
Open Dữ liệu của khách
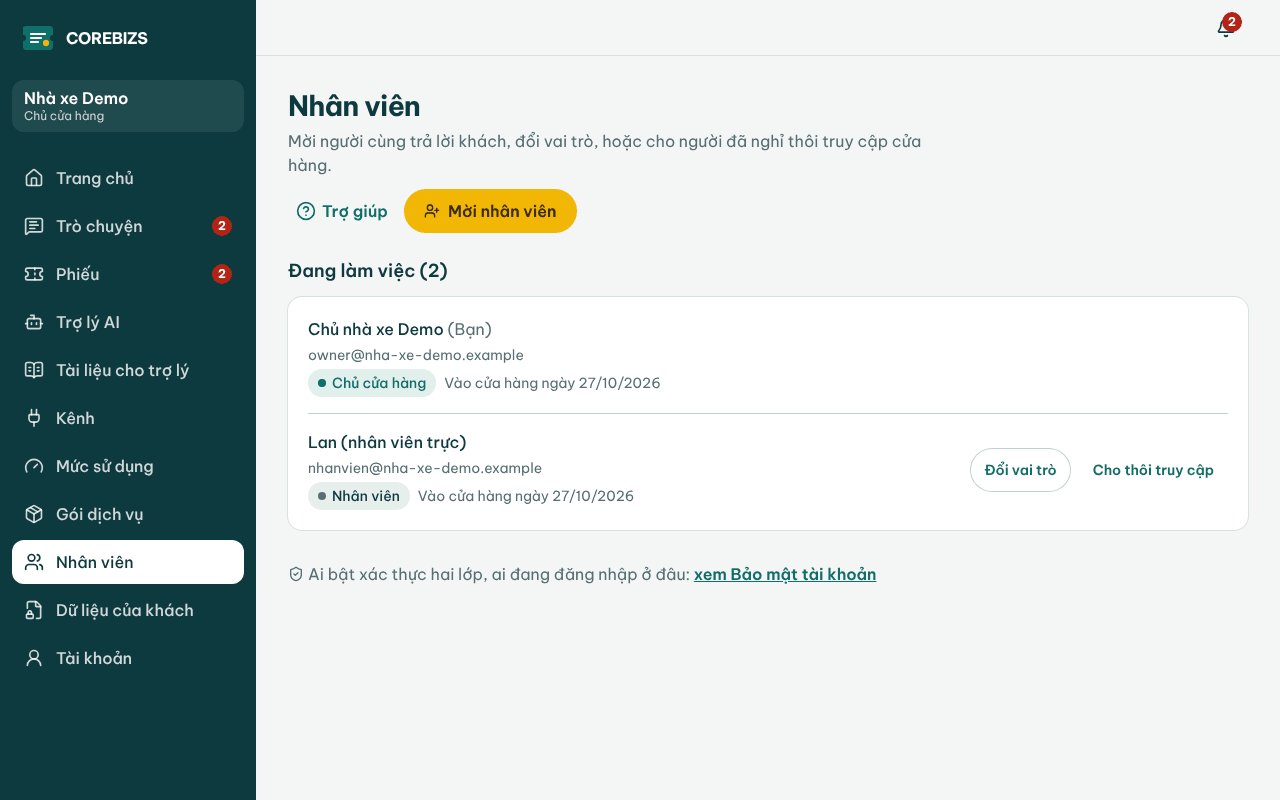[128, 610]
